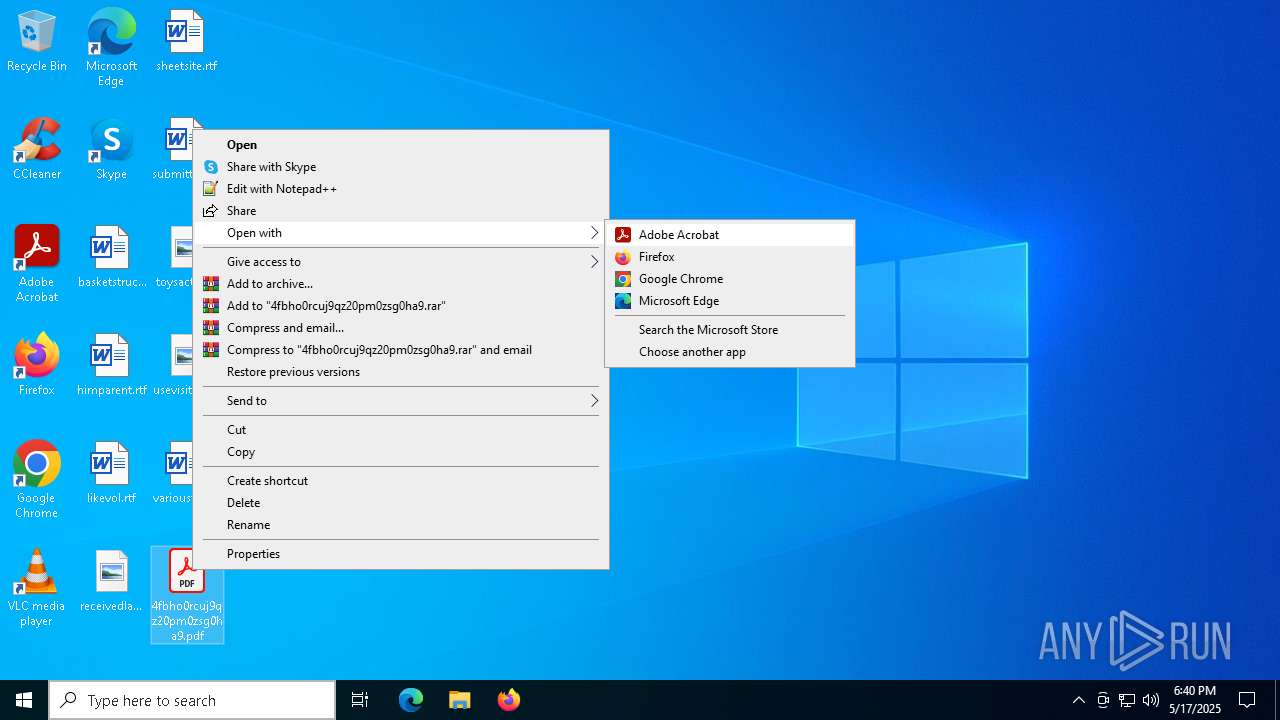The width and height of the screenshot is (1280, 720).
Task: Select the Google Chrome desktop shortcut
Action: [x=37, y=480]
